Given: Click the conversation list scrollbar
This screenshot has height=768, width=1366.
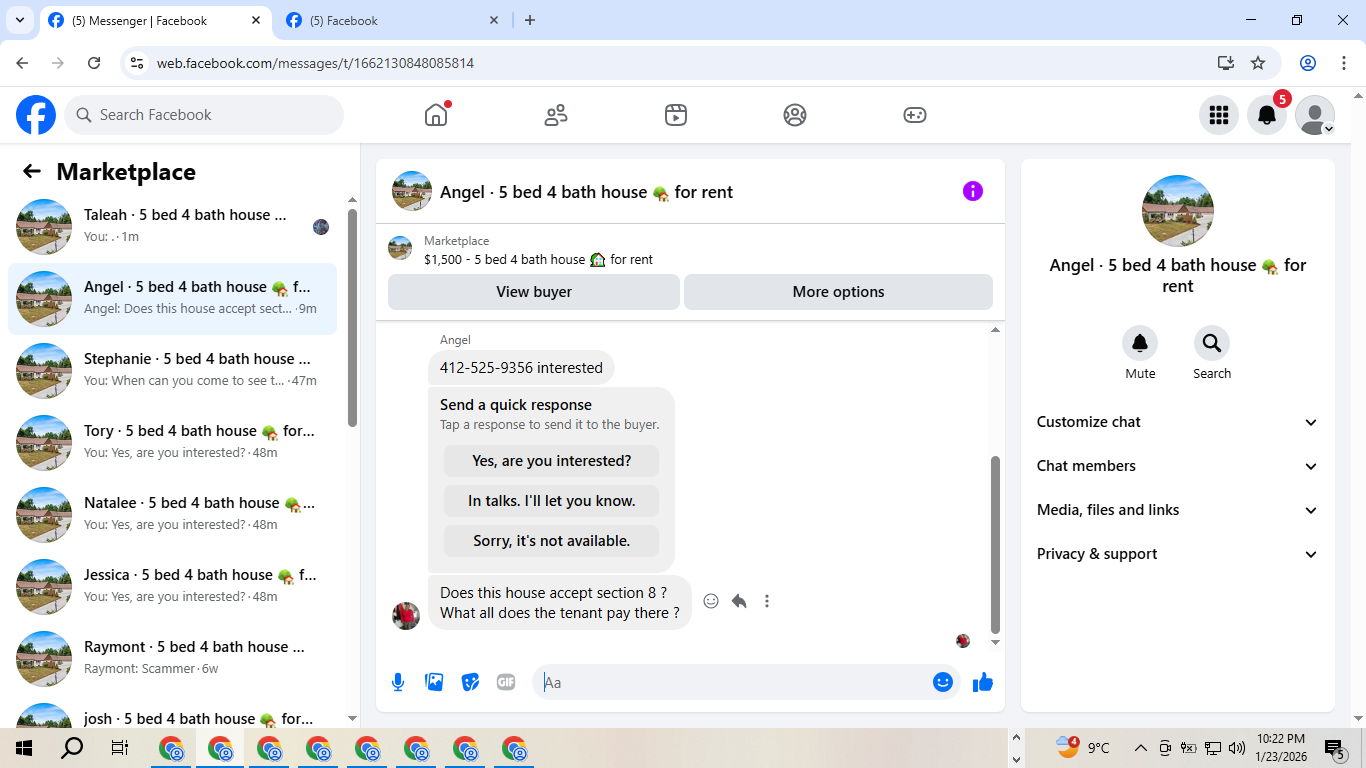Looking at the screenshot, I should click(x=352, y=317).
